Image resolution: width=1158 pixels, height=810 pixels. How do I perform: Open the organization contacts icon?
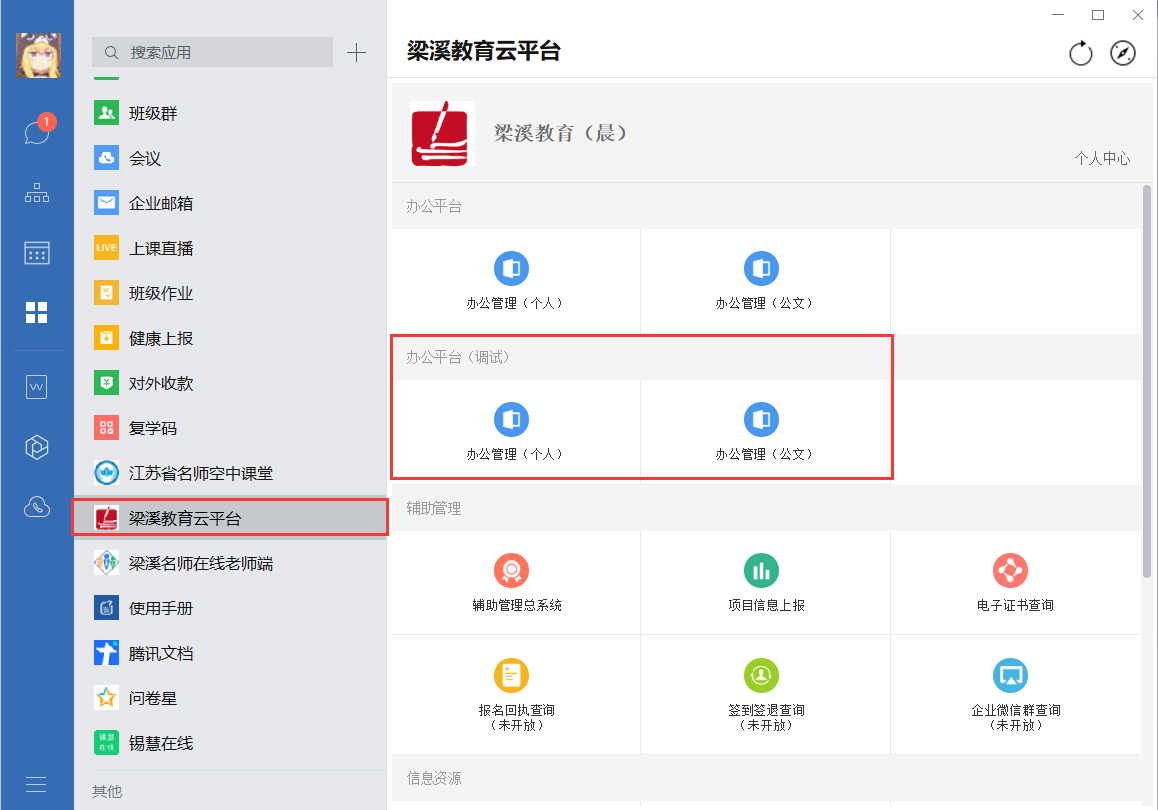click(x=37, y=193)
